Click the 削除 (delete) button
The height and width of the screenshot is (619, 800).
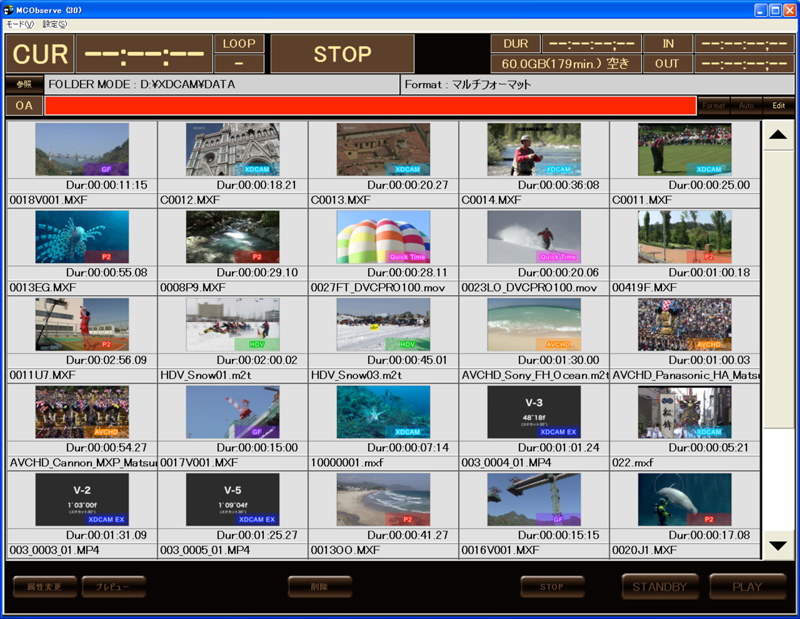point(320,587)
